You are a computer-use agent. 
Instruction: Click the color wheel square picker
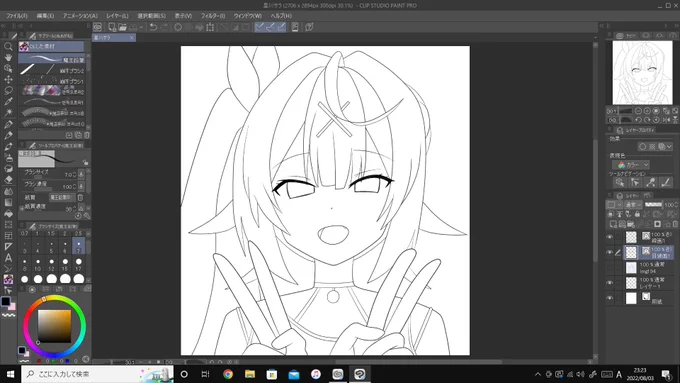pyautogui.click(x=55, y=326)
